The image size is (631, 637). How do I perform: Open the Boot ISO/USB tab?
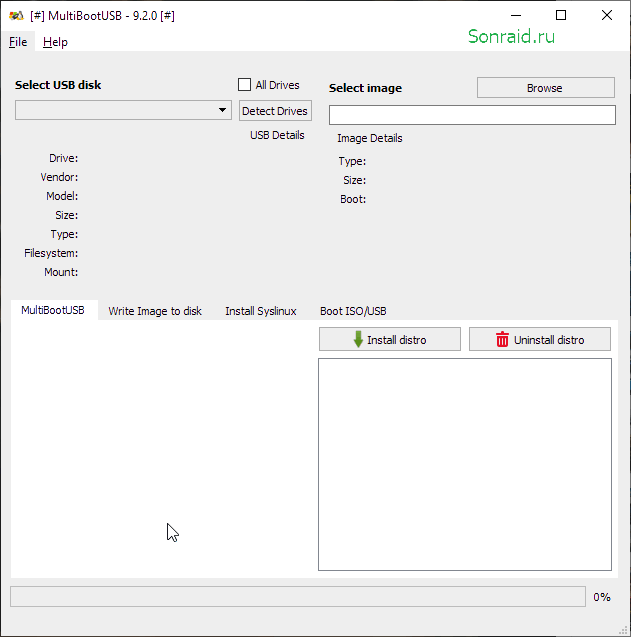[353, 311]
